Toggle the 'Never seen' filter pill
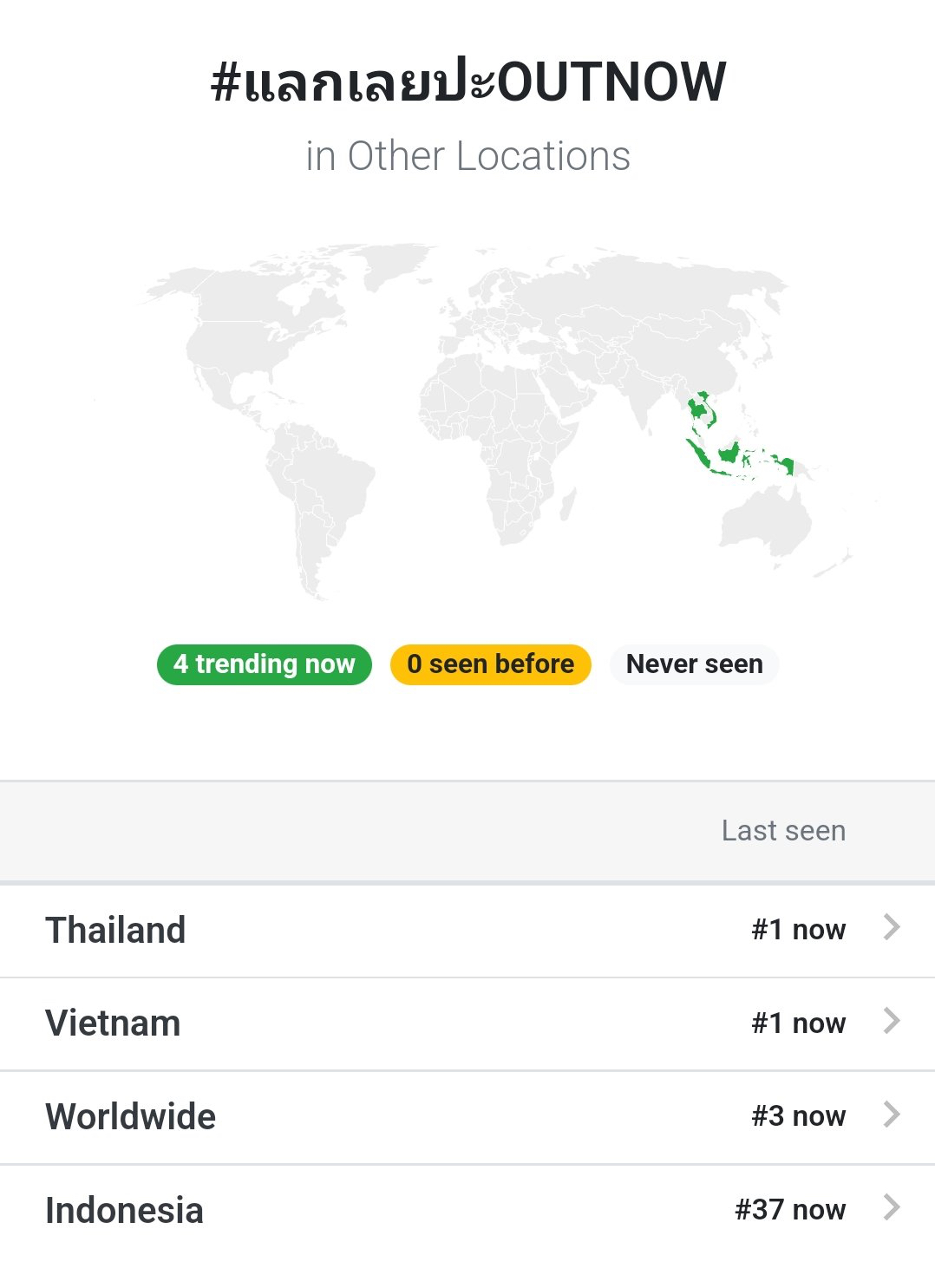This screenshot has width=935, height=1288. (x=694, y=664)
